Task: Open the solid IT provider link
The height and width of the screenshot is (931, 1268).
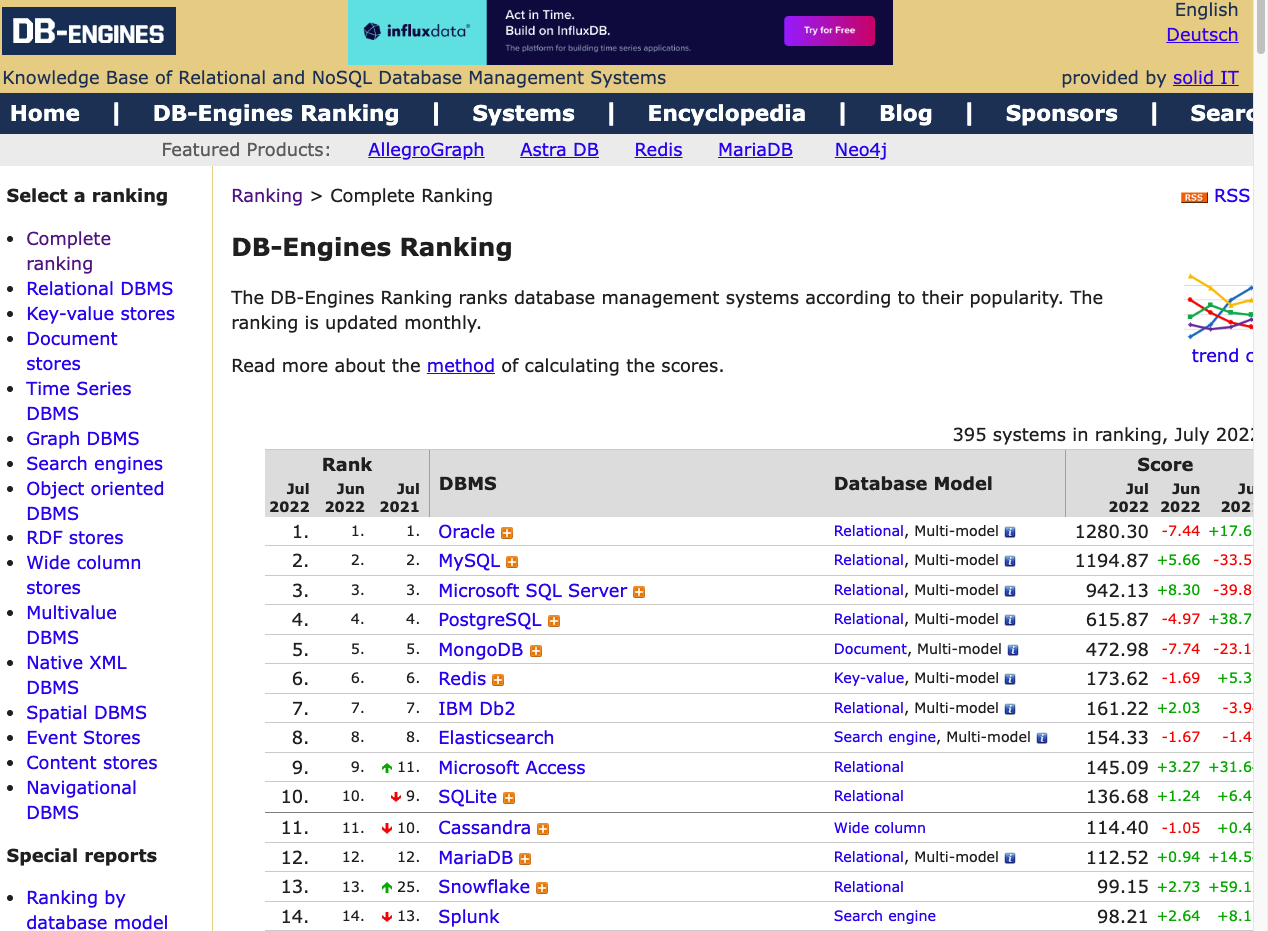Action: point(1206,78)
